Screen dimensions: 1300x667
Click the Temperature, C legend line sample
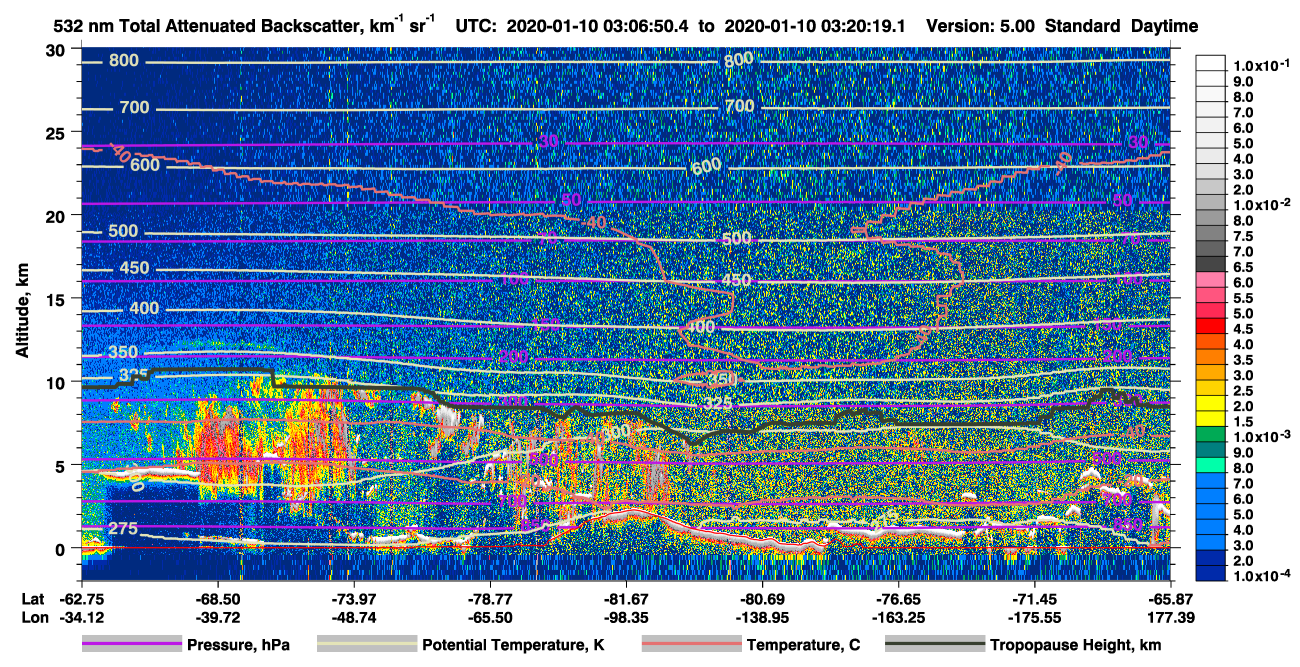(x=691, y=645)
